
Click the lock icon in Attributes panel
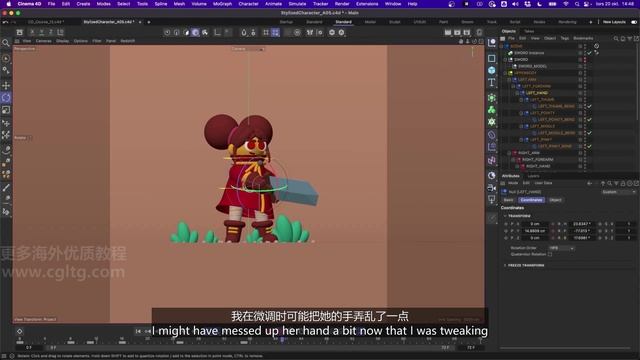[623, 183]
